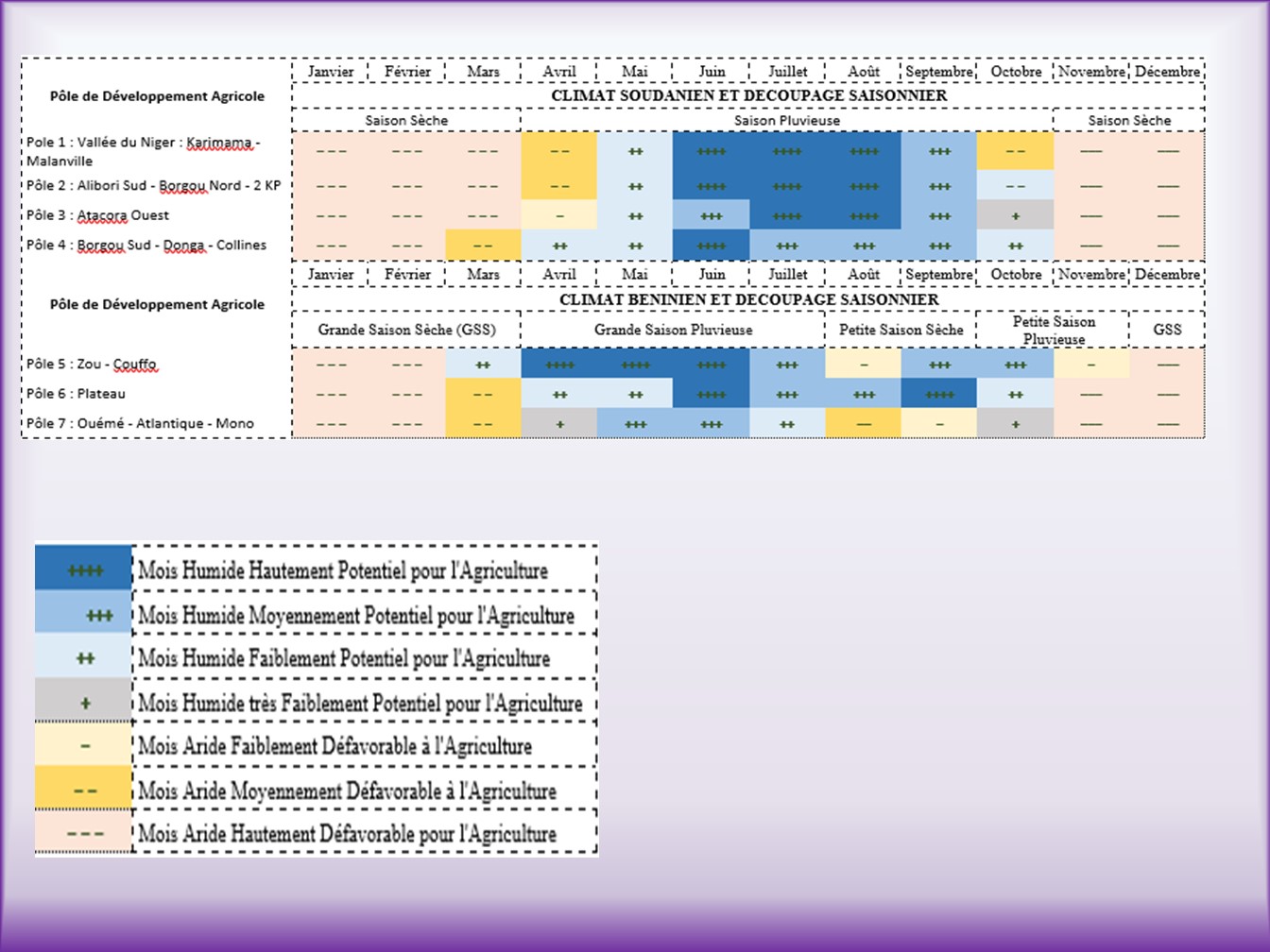Screen dimensions: 1270x952
Task: Select the medium blue '+++' legend swatch
Action: [83, 612]
